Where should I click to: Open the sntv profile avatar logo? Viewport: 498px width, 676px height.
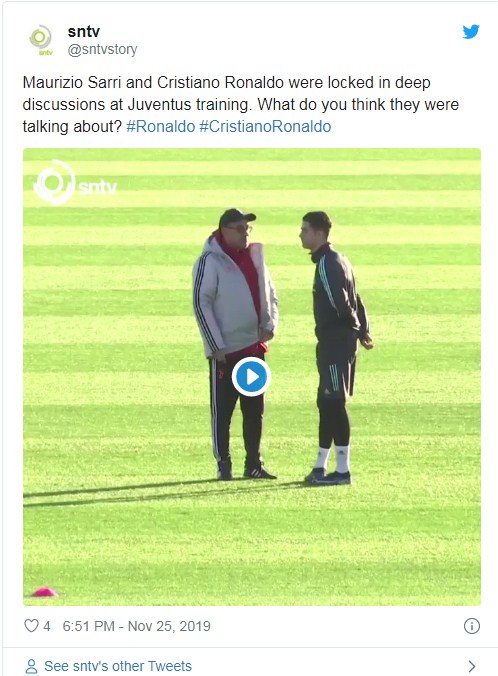[x=41, y=40]
